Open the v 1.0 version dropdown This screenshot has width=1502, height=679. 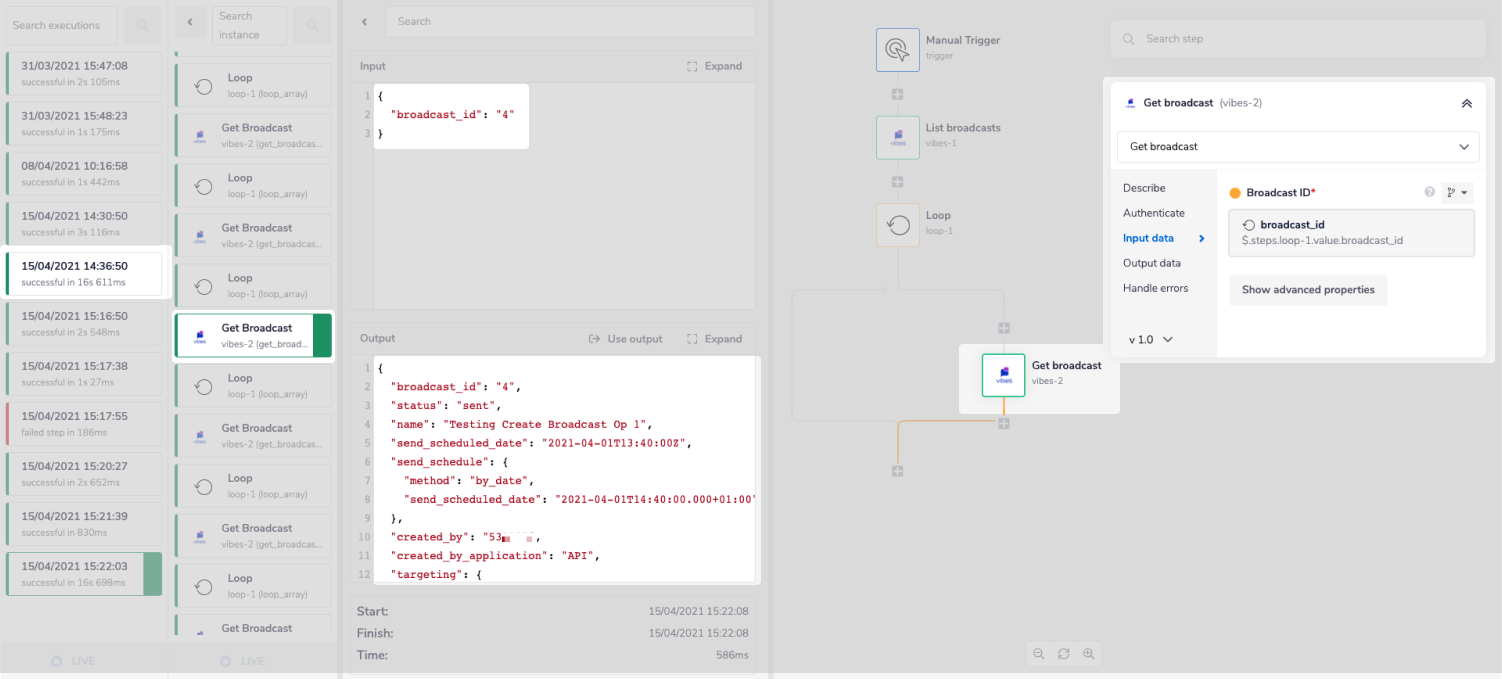point(1150,340)
